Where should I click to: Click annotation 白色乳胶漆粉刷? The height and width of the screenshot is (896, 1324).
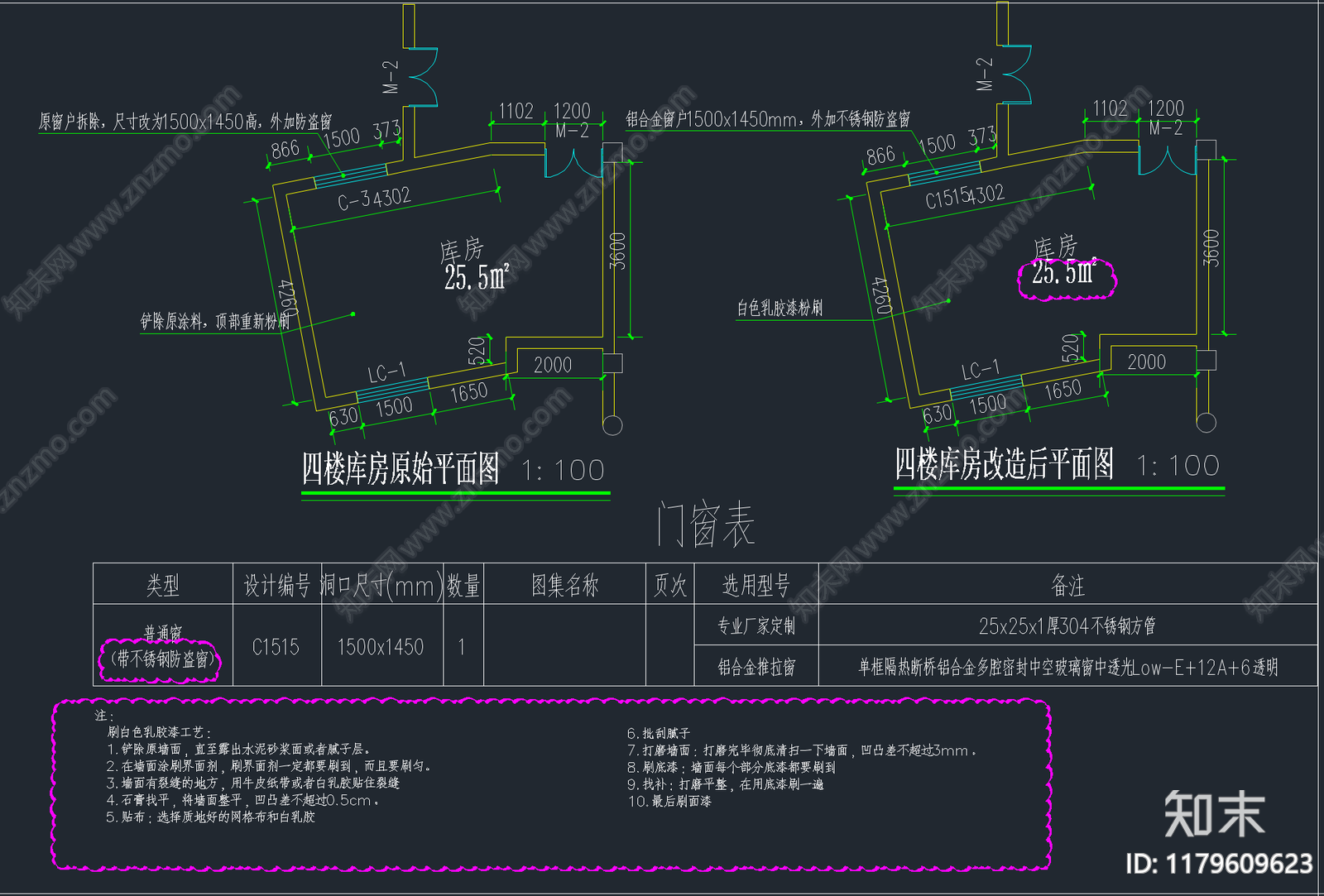pyautogui.click(x=780, y=309)
